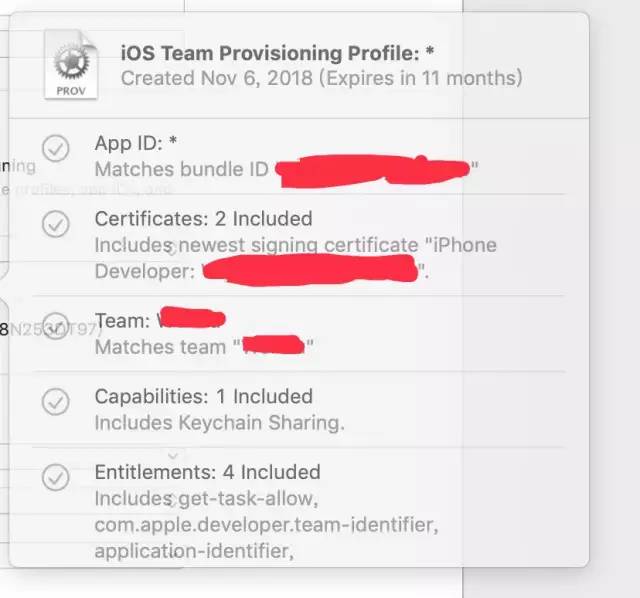Screen dimensions: 640x598
Task: Select the 'Certificates: 2 Included' heading
Action: [x=203, y=218]
